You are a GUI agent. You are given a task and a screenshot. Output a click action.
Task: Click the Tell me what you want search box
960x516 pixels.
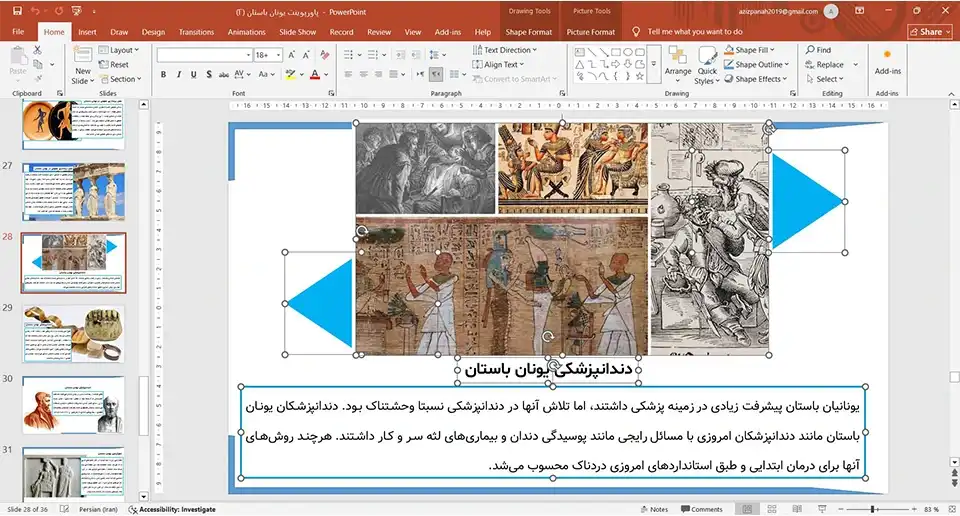click(x=689, y=32)
